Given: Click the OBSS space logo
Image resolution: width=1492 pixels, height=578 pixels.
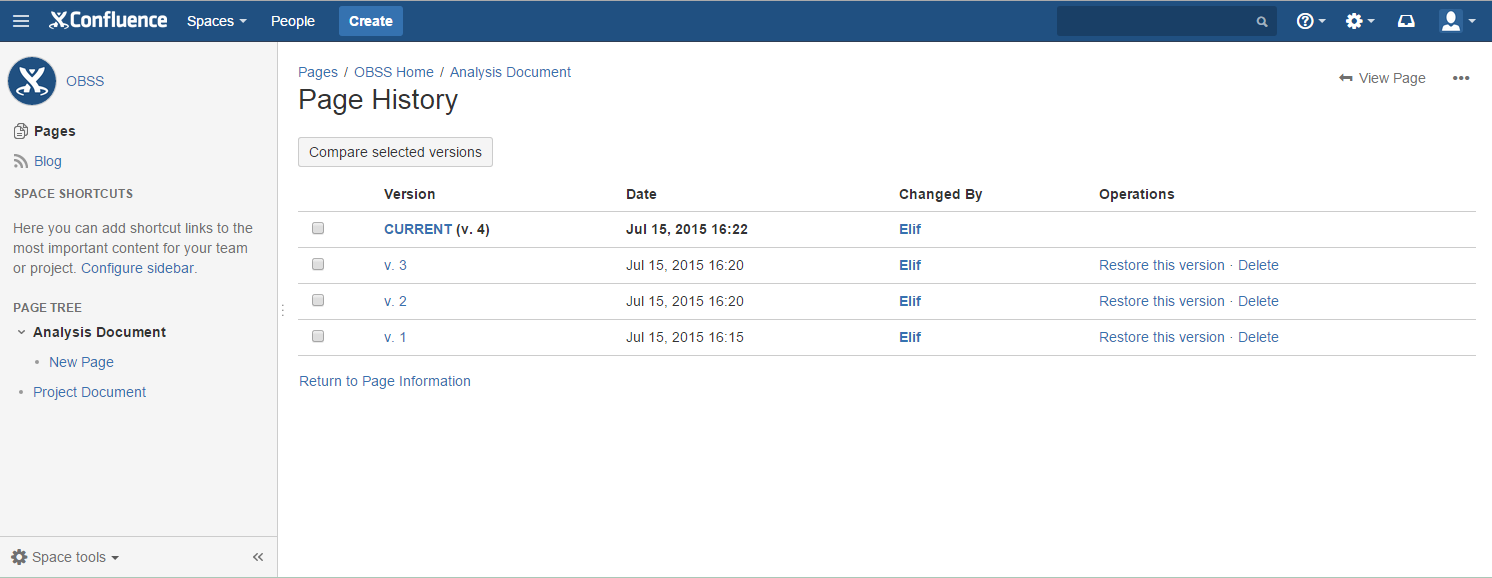Looking at the screenshot, I should (32, 81).
